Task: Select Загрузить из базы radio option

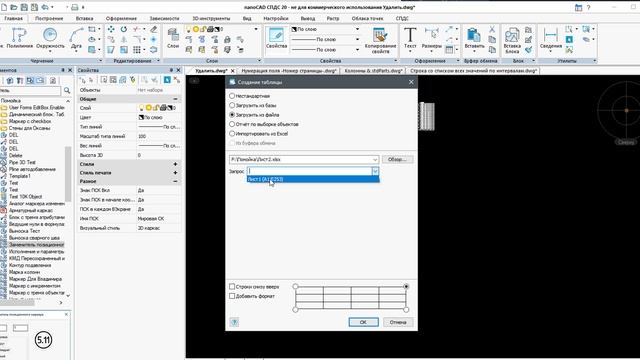Action: point(232,105)
